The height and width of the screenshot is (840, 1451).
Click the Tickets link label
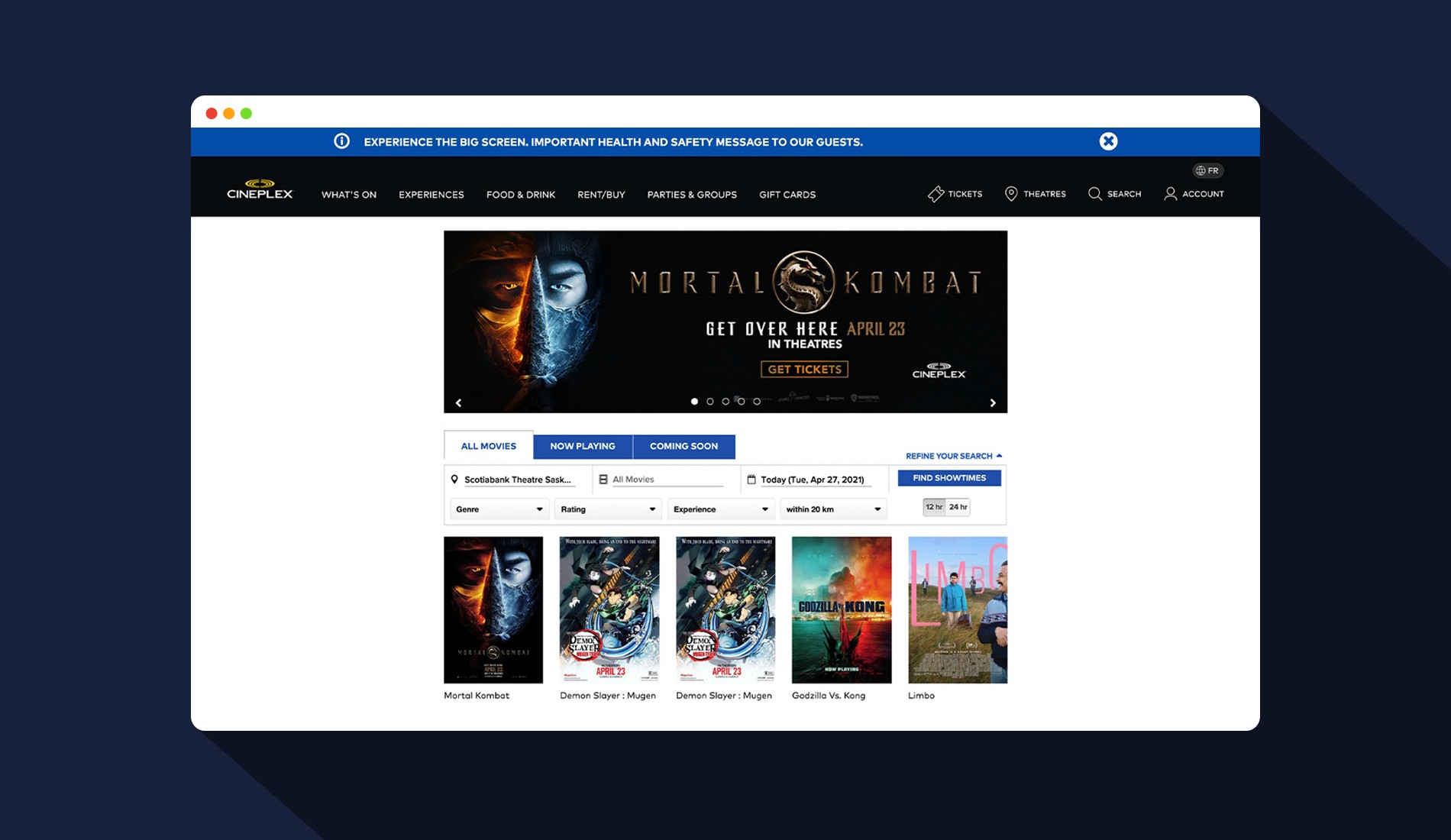965,194
